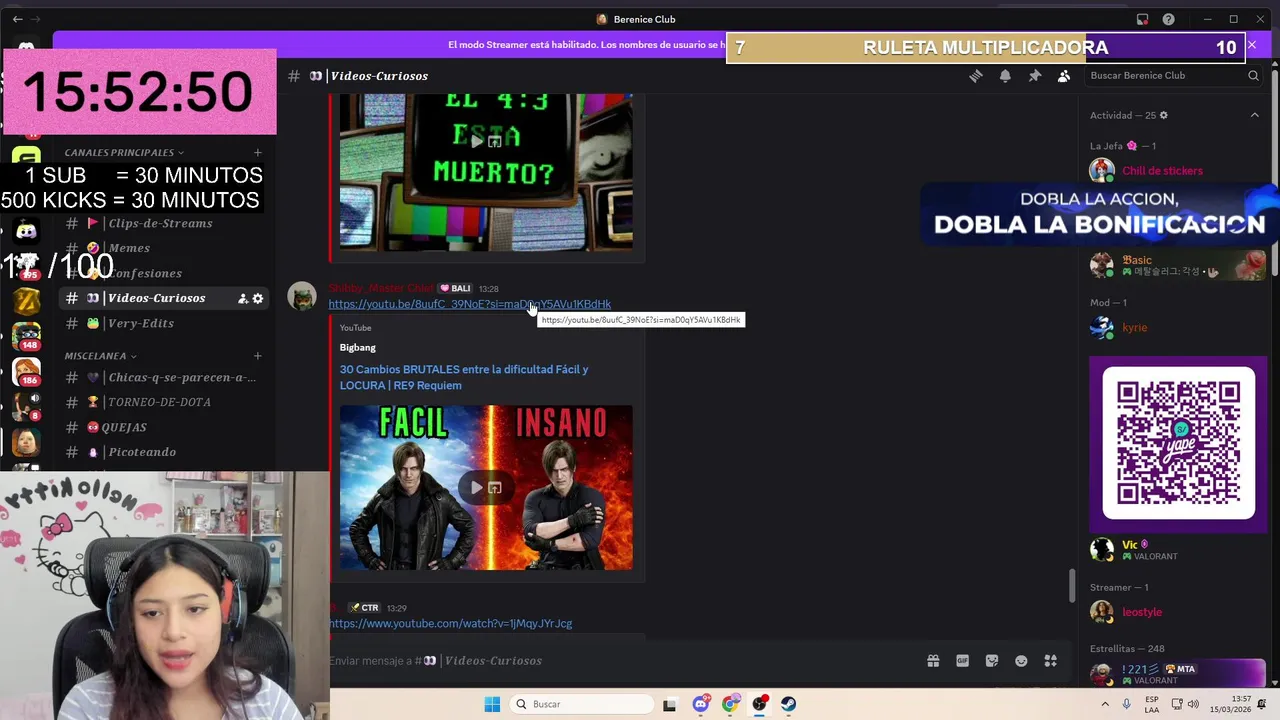
Task: Open server icon with 8 badge
Action: tap(26, 406)
